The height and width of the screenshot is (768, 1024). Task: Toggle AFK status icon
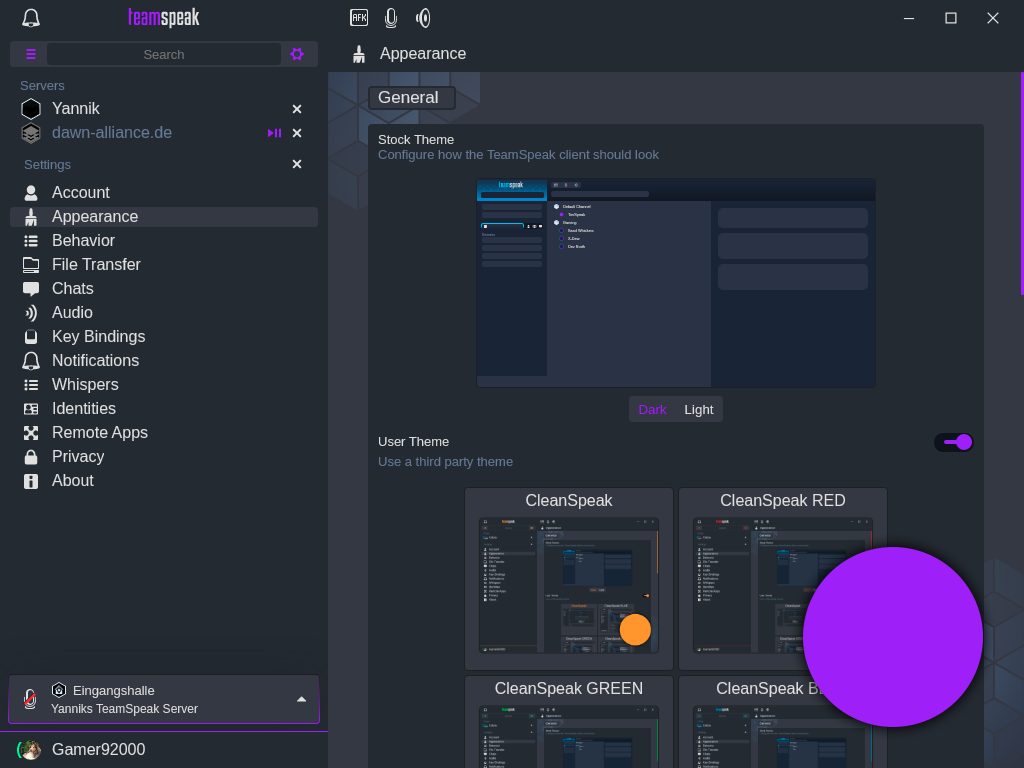(x=359, y=18)
